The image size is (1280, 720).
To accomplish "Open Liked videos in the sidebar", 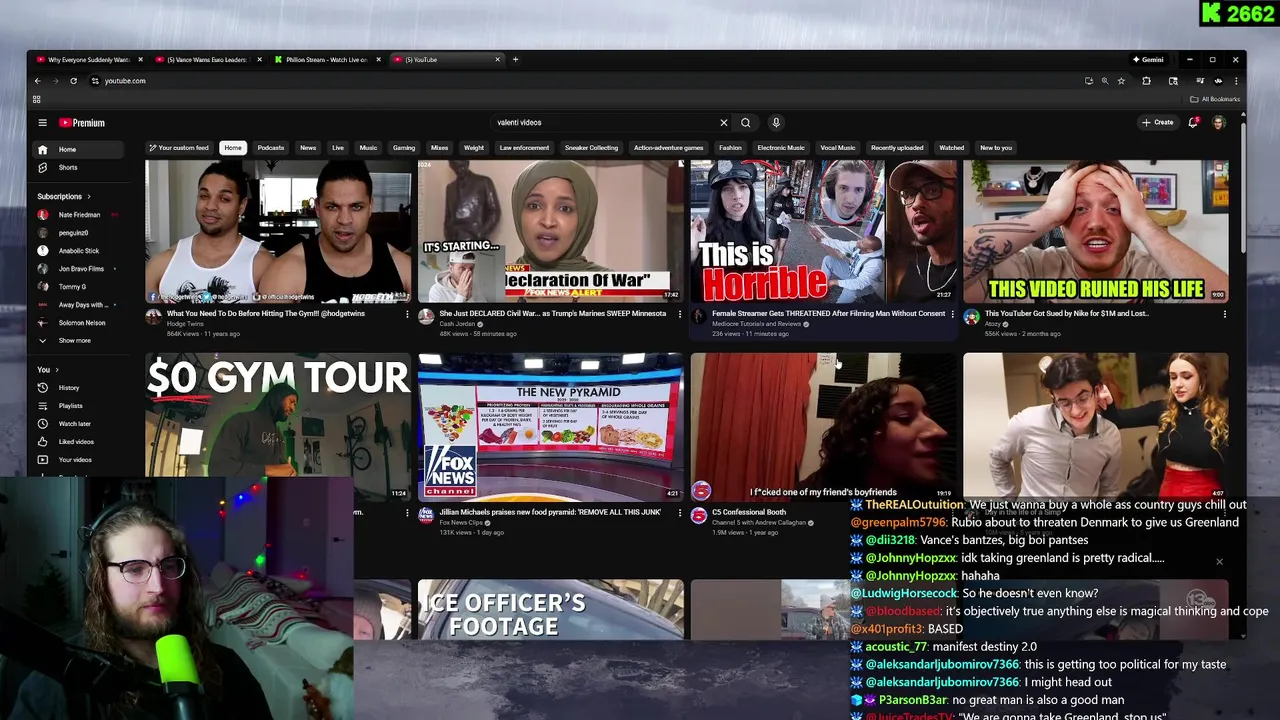I will pyautogui.click(x=78, y=442).
